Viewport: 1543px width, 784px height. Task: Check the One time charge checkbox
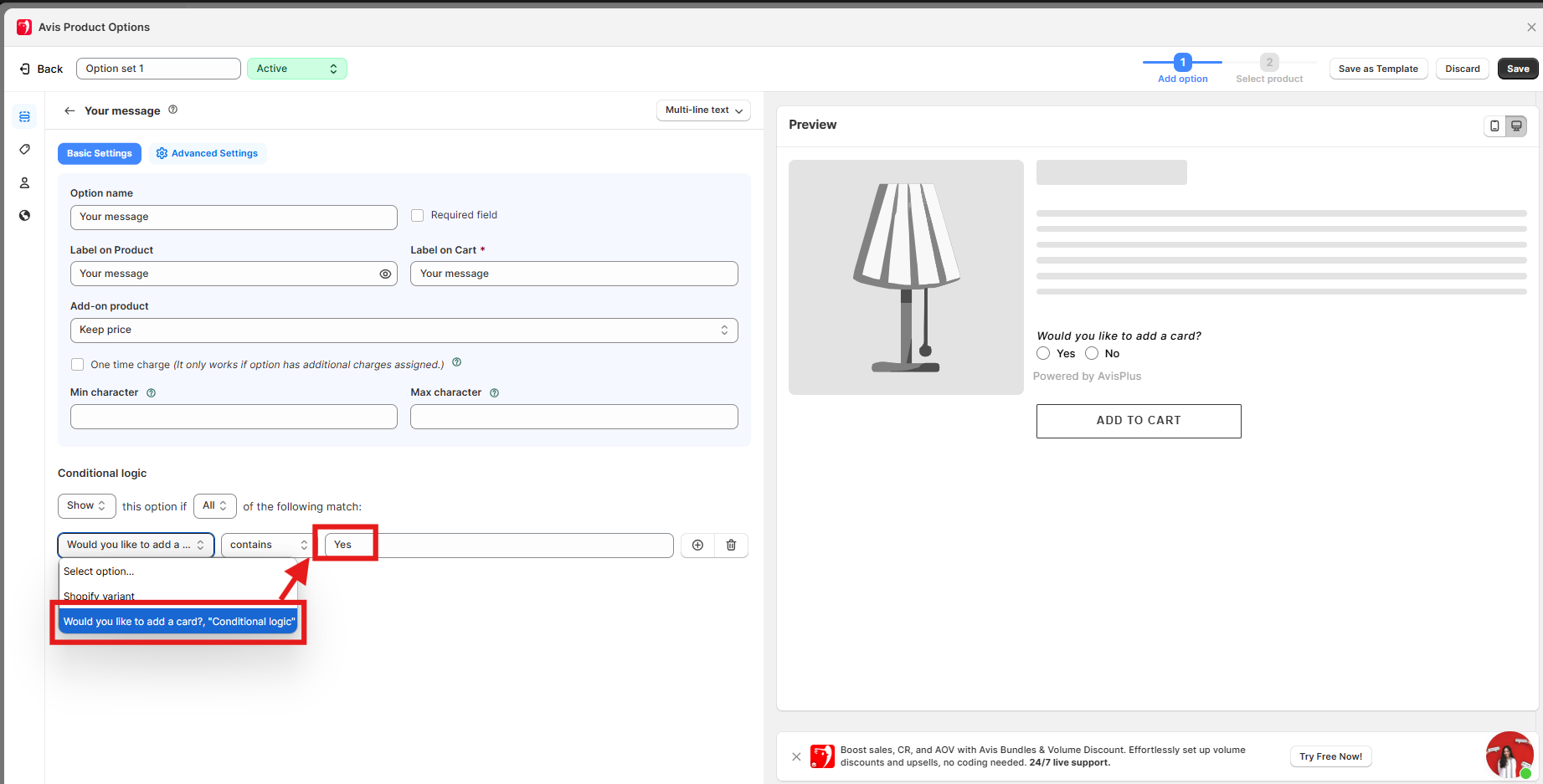78,365
